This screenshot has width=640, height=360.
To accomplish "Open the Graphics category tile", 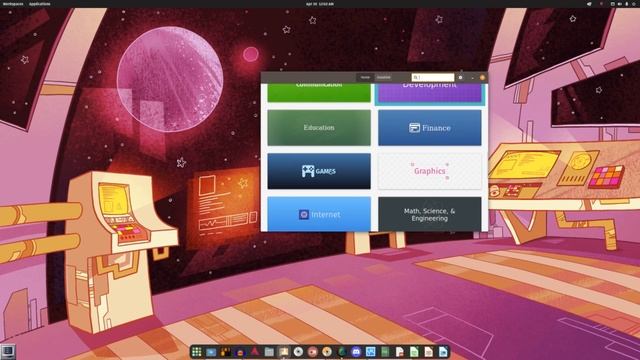I will [430, 171].
